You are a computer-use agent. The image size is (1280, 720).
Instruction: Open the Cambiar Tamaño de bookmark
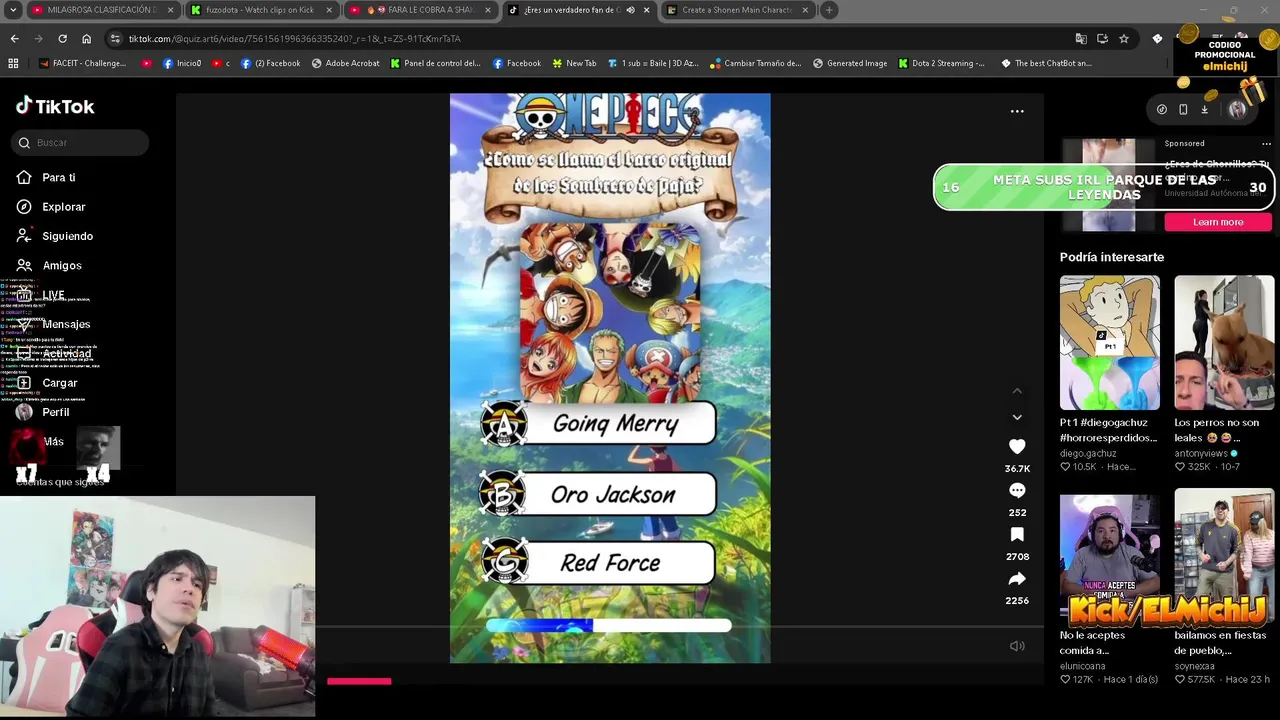coord(756,63)
